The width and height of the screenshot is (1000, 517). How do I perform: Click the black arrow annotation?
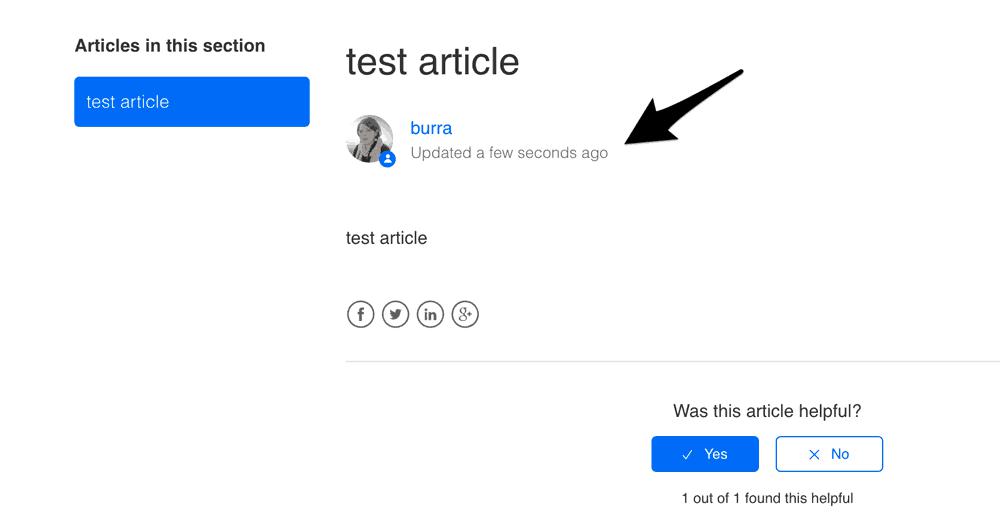tap(683, 107)
